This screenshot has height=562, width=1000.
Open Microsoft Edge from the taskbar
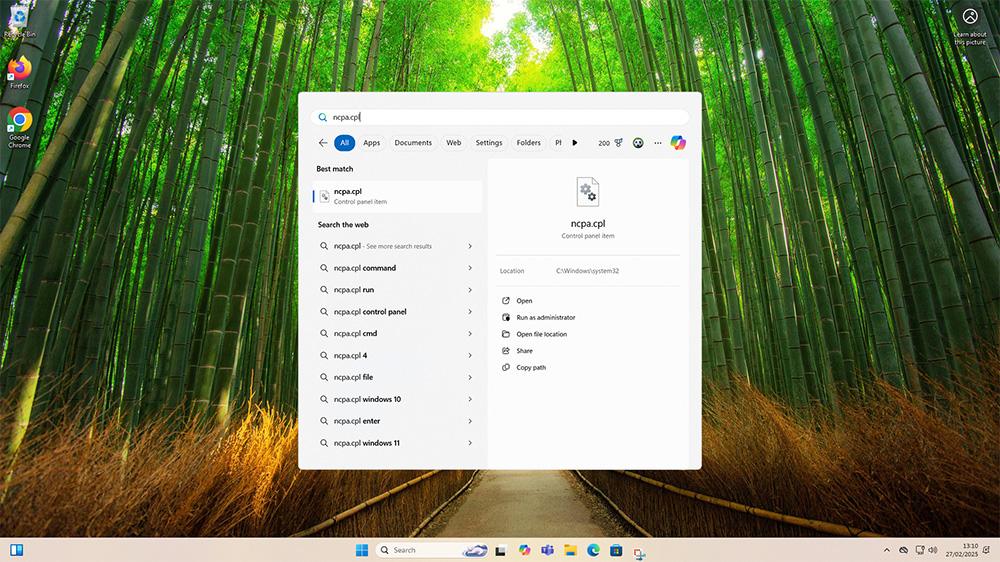(x=593, y=550)
